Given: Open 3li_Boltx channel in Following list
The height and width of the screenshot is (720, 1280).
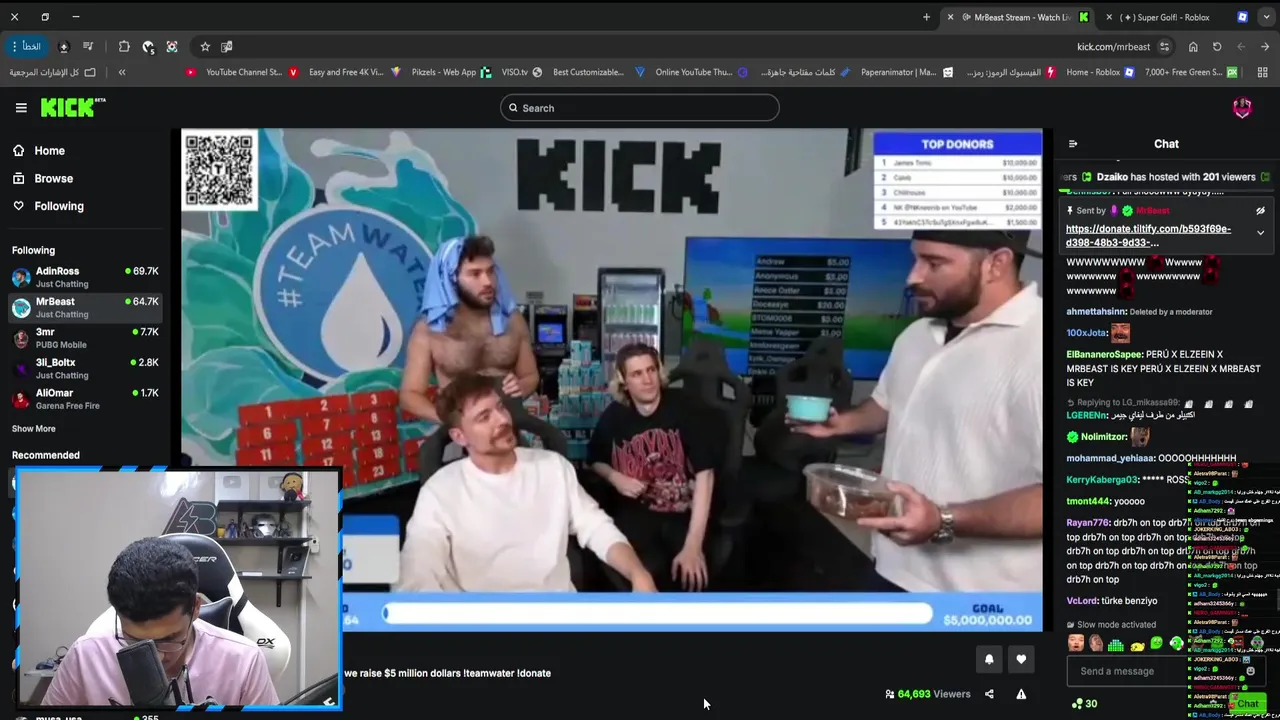Looking at the screenshot, I should [x=86, y=368].
